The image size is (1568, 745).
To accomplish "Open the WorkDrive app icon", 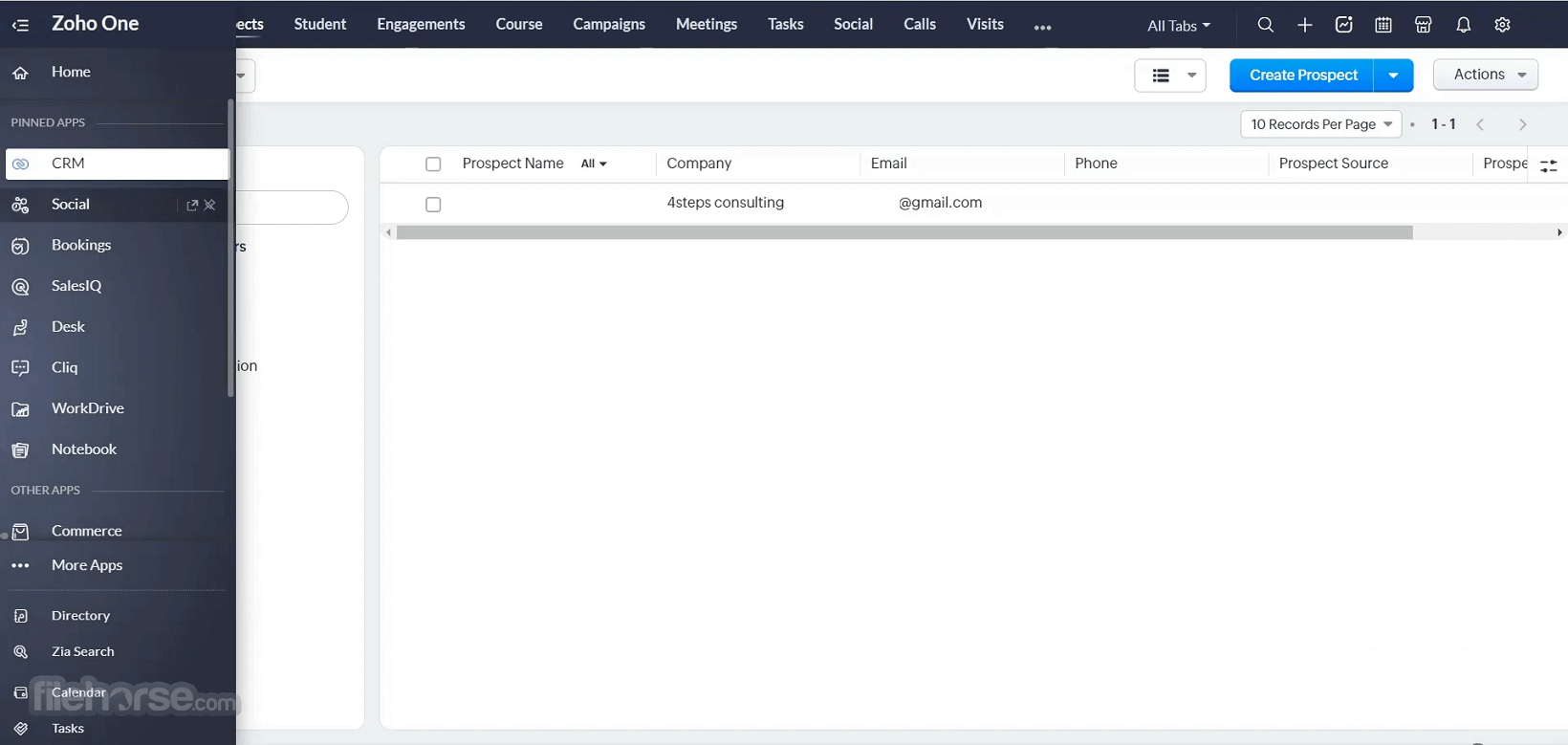I will [x=20, y=409].
